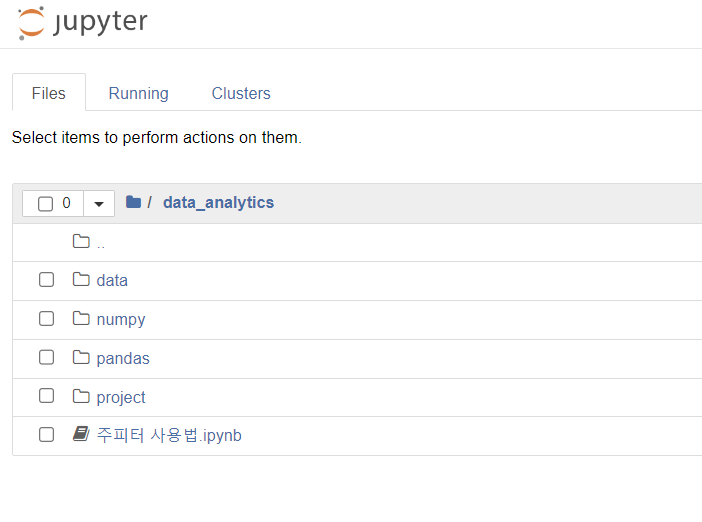The width and height of the screenshot is (702, 522).
Task: Click the root folder icon in breadcrumb
Action: (133, 202)
